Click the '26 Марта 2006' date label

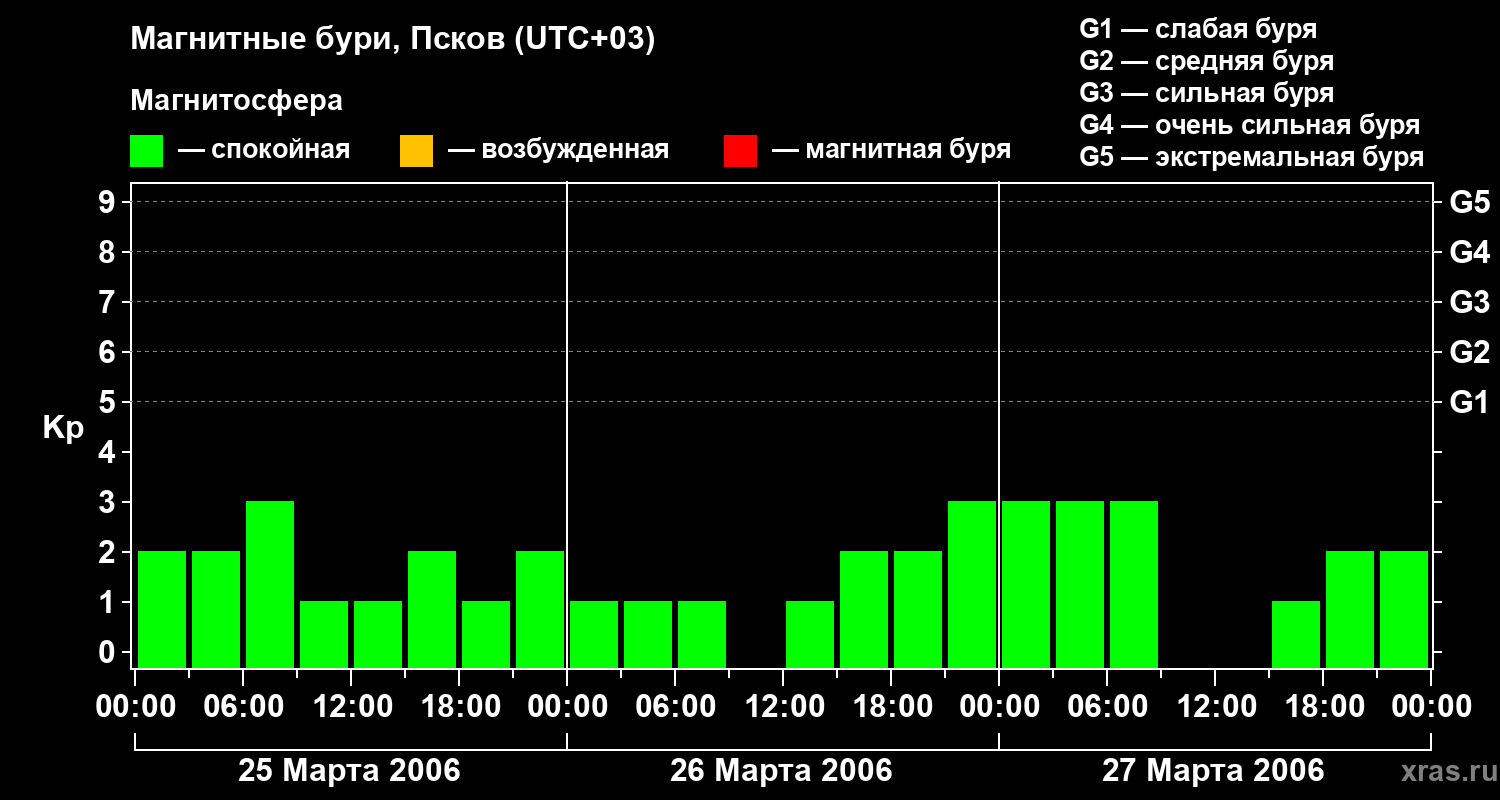(781, 771)
